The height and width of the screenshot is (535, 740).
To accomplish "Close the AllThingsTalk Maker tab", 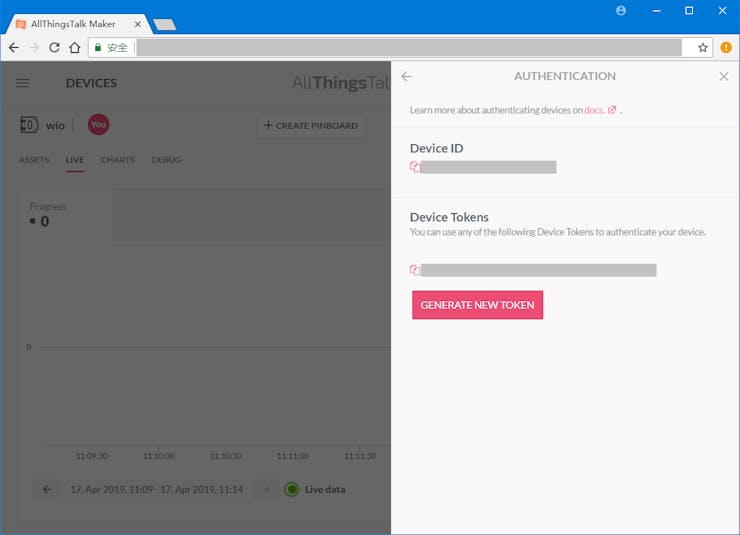I will tap(137, 24).
